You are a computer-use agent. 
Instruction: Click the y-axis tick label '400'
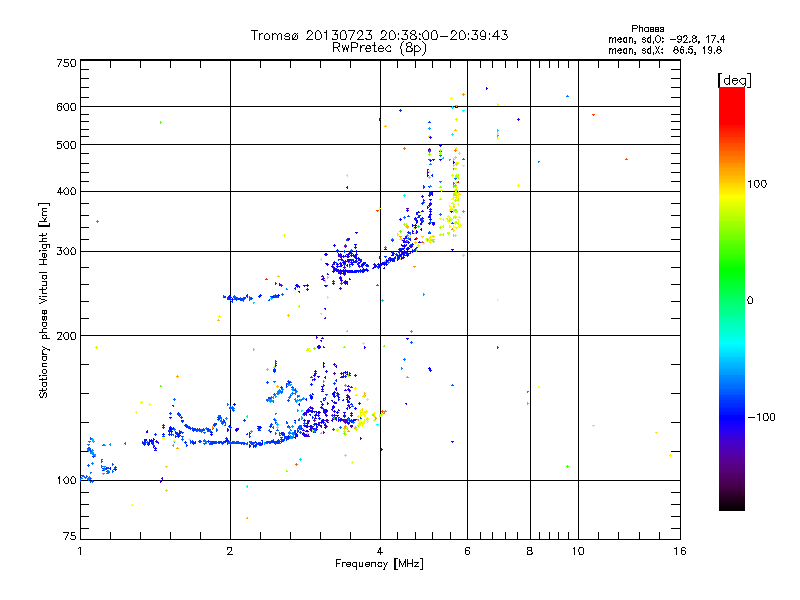pyautogui.click(x=66, y=192)
